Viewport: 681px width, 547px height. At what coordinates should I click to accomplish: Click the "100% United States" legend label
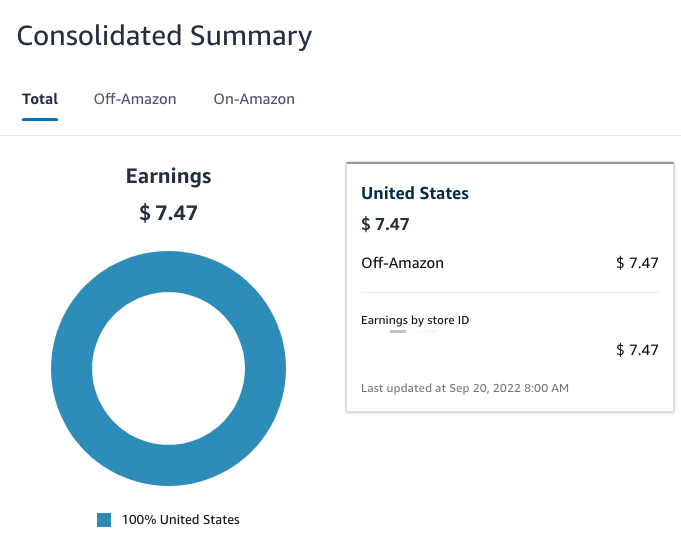pos(181,520)
